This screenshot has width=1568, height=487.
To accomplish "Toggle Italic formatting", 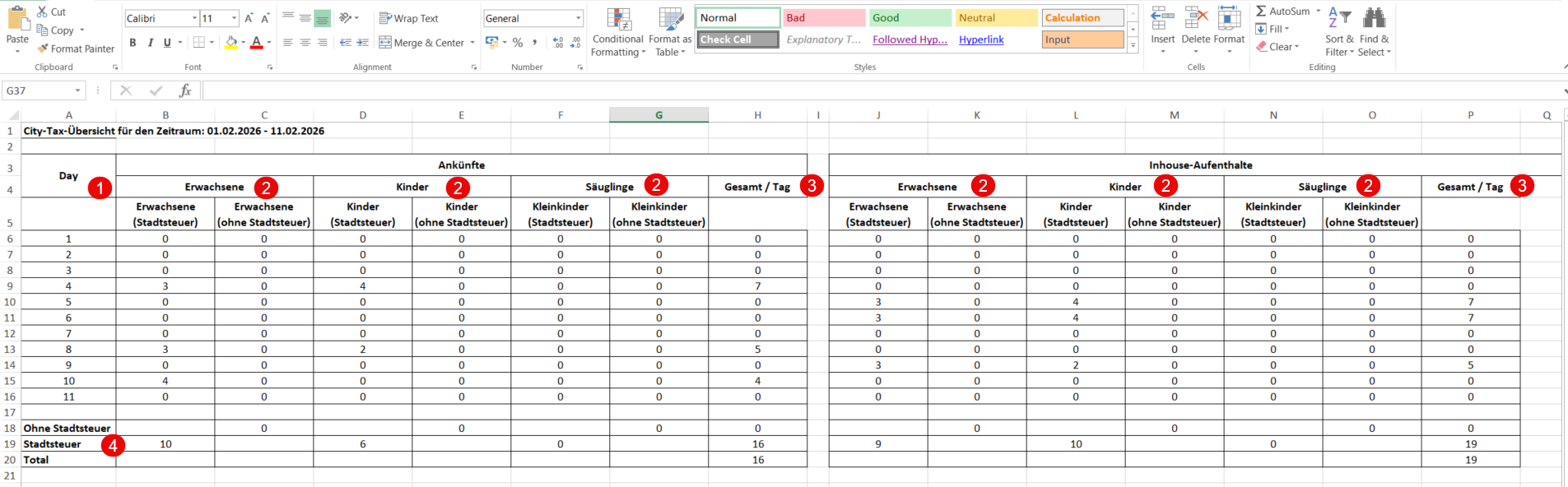I will click(x=150, y=43).
